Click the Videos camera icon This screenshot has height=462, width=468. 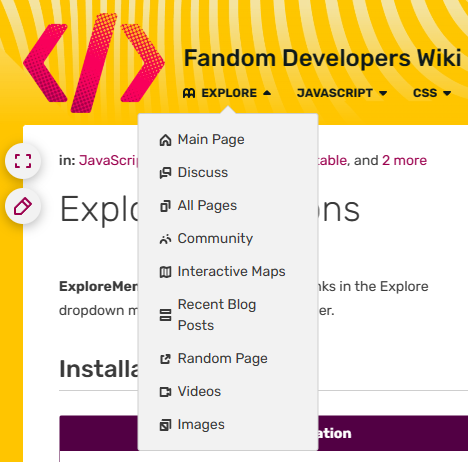pyautogui.click(x=165, y=392)
